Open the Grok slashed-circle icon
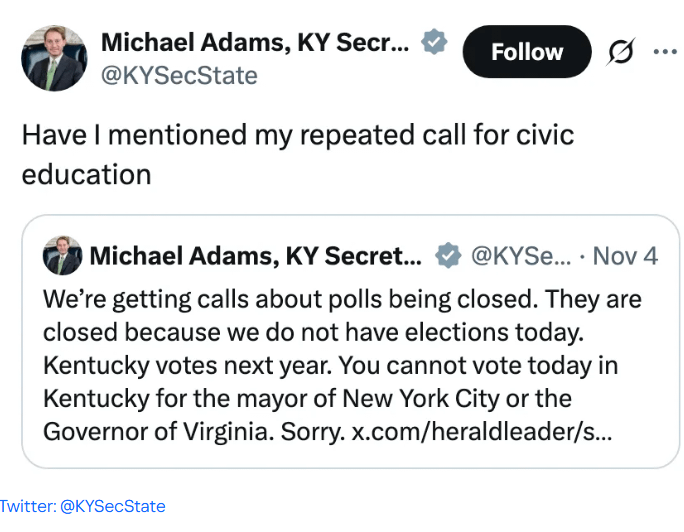Image resolution: width=684 pixels, height=532 pixels. pos(620,52)
